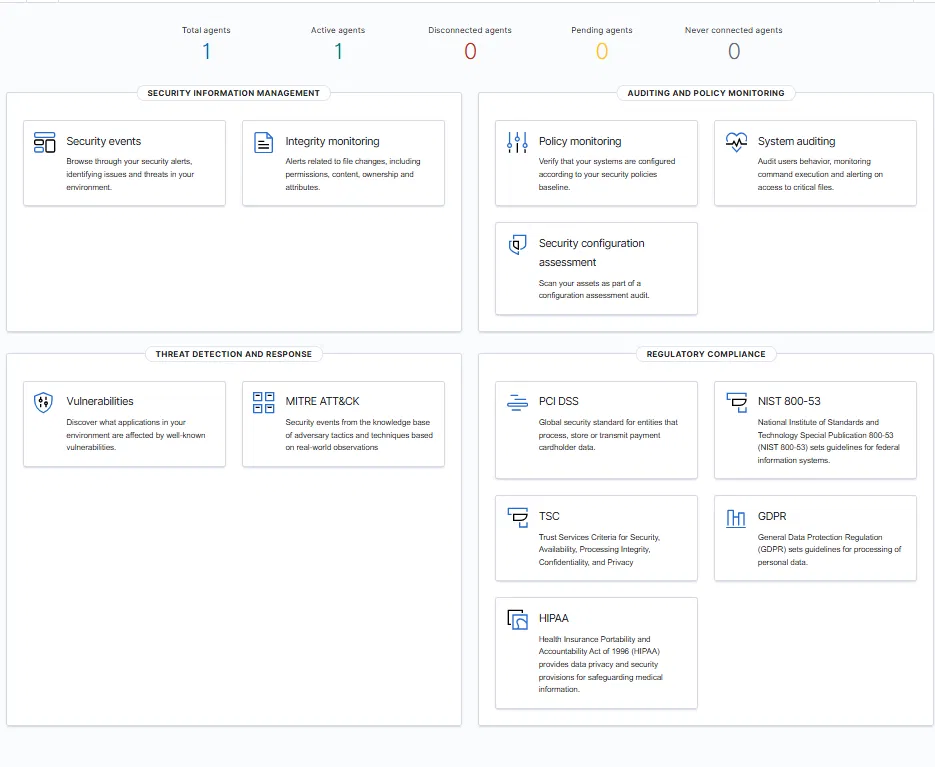935x767 pixels.
Task: Click the 'Total agents' label
Action: click(206, 30)
